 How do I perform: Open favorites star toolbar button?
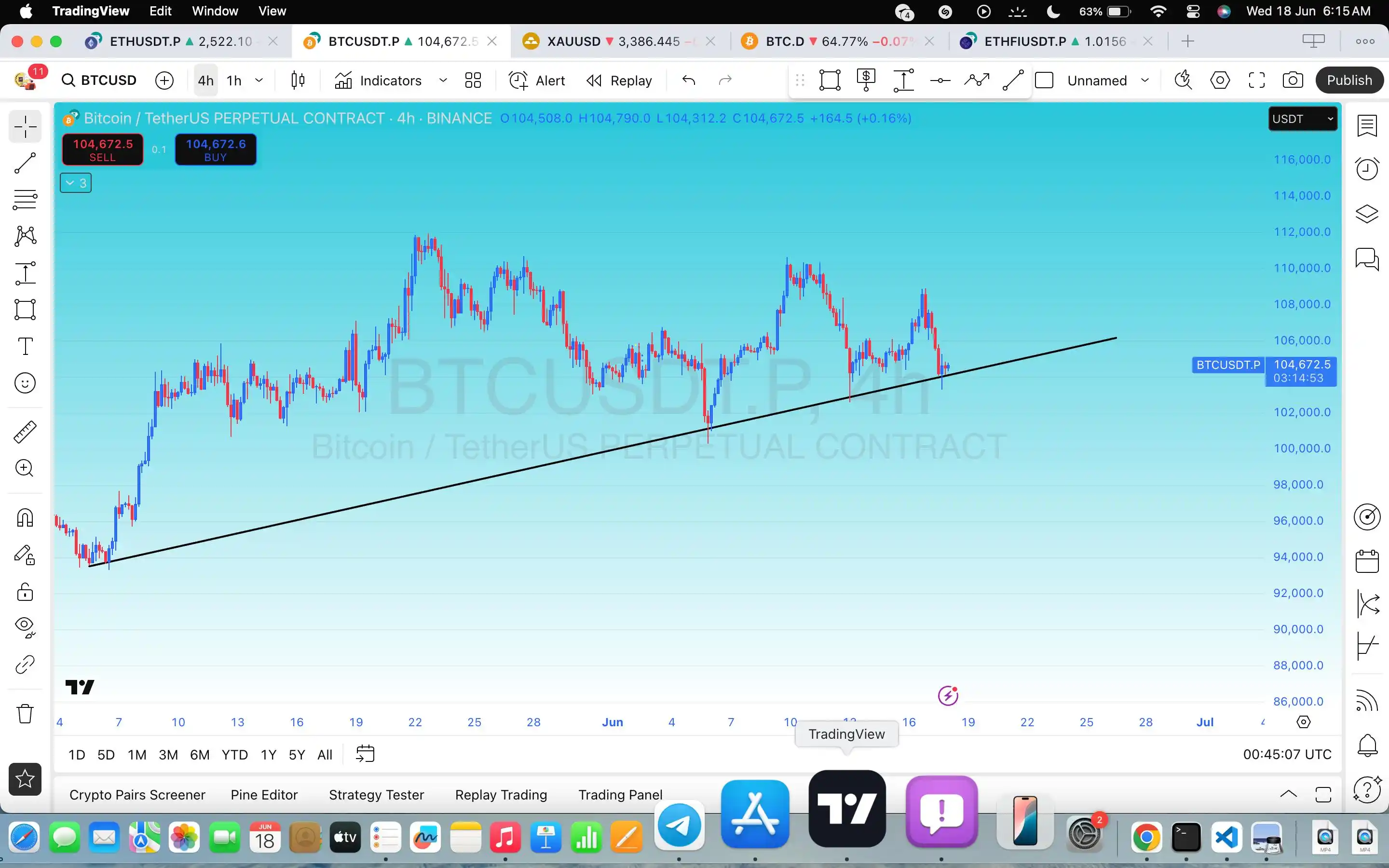25,779
